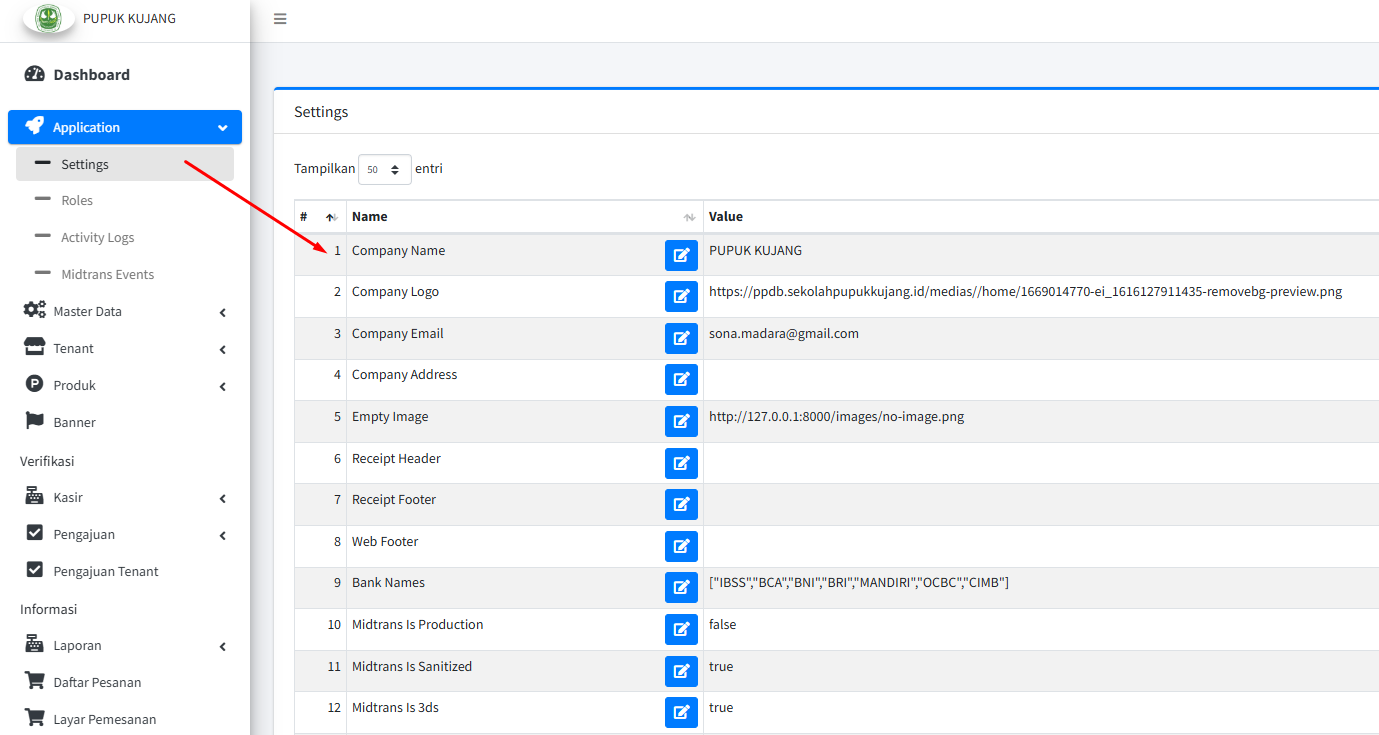The width and height of the screenshot is (1379, 735).
Task: Click the Pupuk Kujang logo
Action: tap(48, 18)
